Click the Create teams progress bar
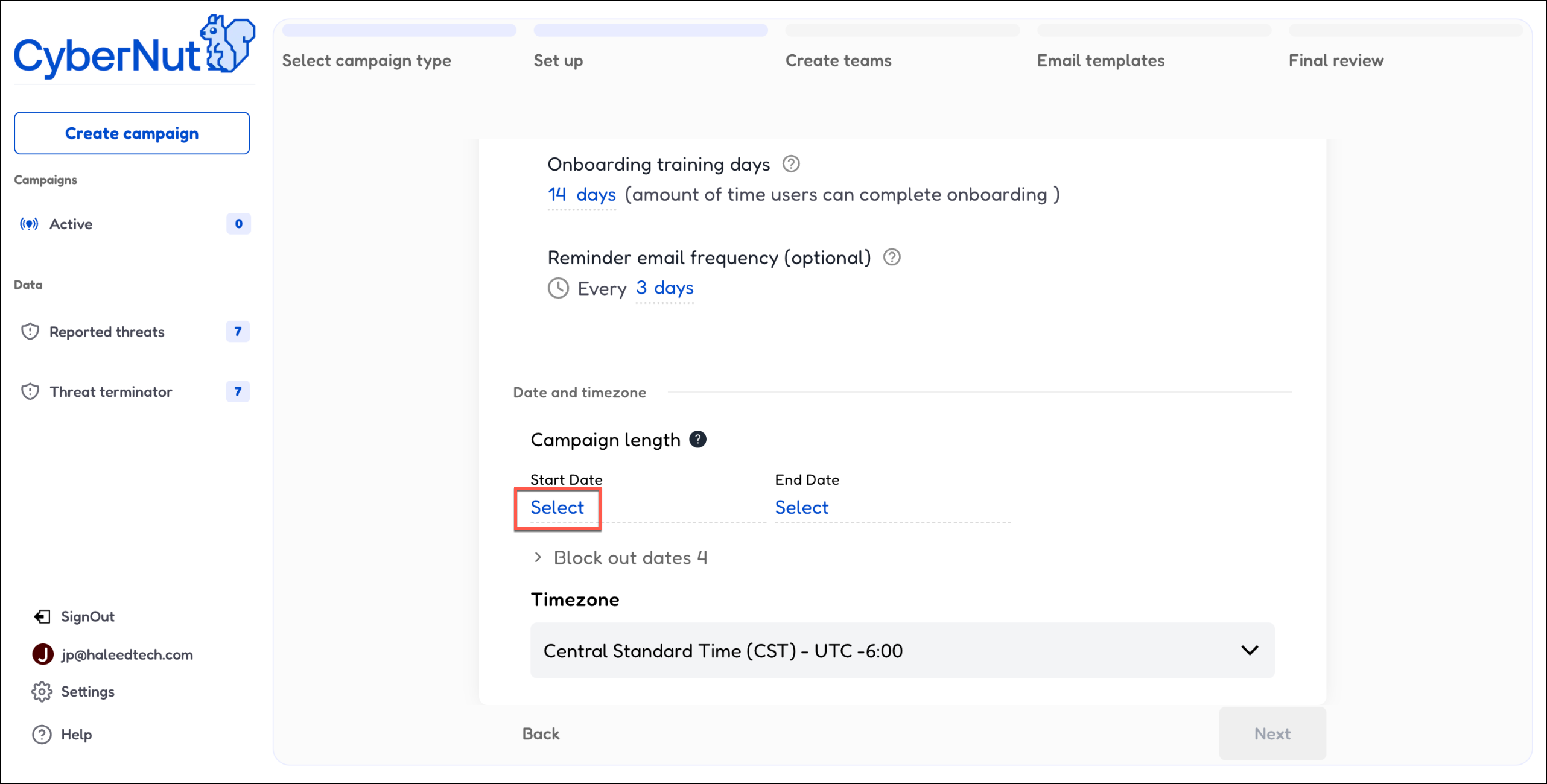The height and width of the screenshot is (784, 1547). 902,30
